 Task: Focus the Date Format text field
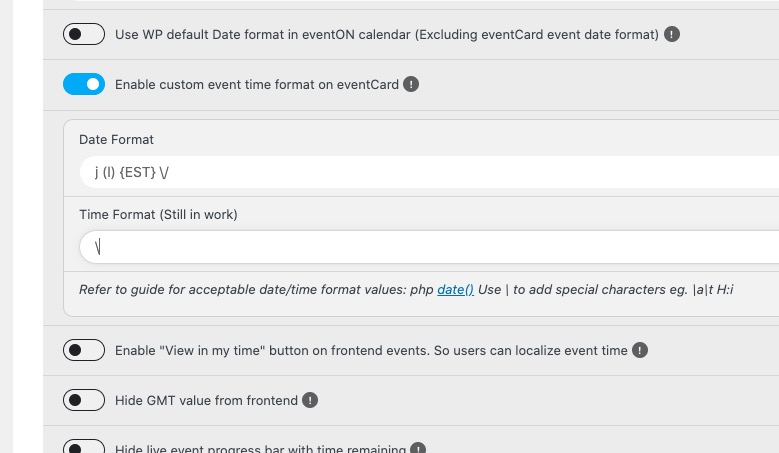tap(429, 172)
